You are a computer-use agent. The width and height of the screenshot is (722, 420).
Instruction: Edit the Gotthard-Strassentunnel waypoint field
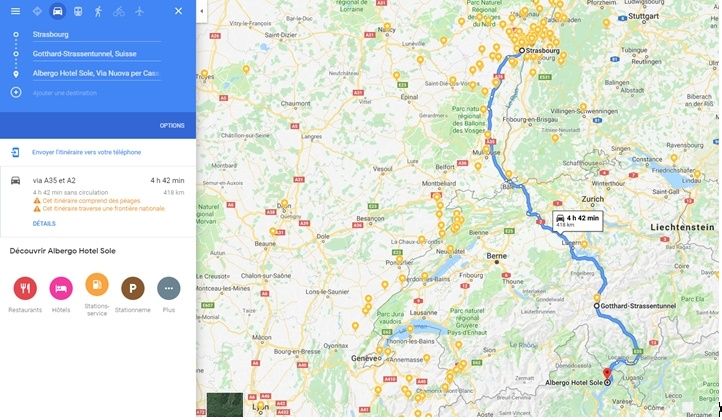tap(97, 54)
